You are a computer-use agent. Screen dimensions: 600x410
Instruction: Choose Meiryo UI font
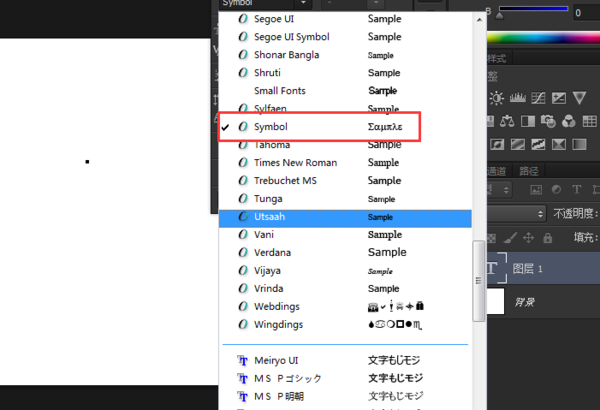[x=345, y=361]
